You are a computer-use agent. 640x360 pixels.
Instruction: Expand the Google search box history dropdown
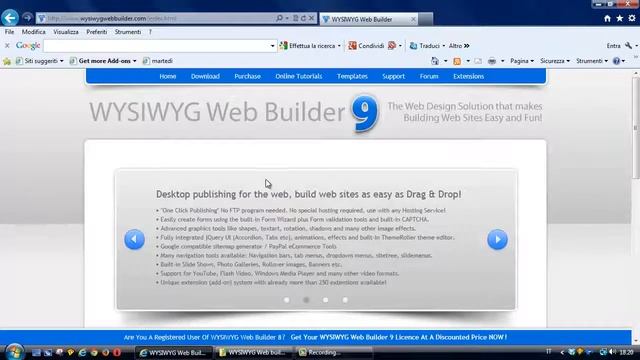click(272, 46)
